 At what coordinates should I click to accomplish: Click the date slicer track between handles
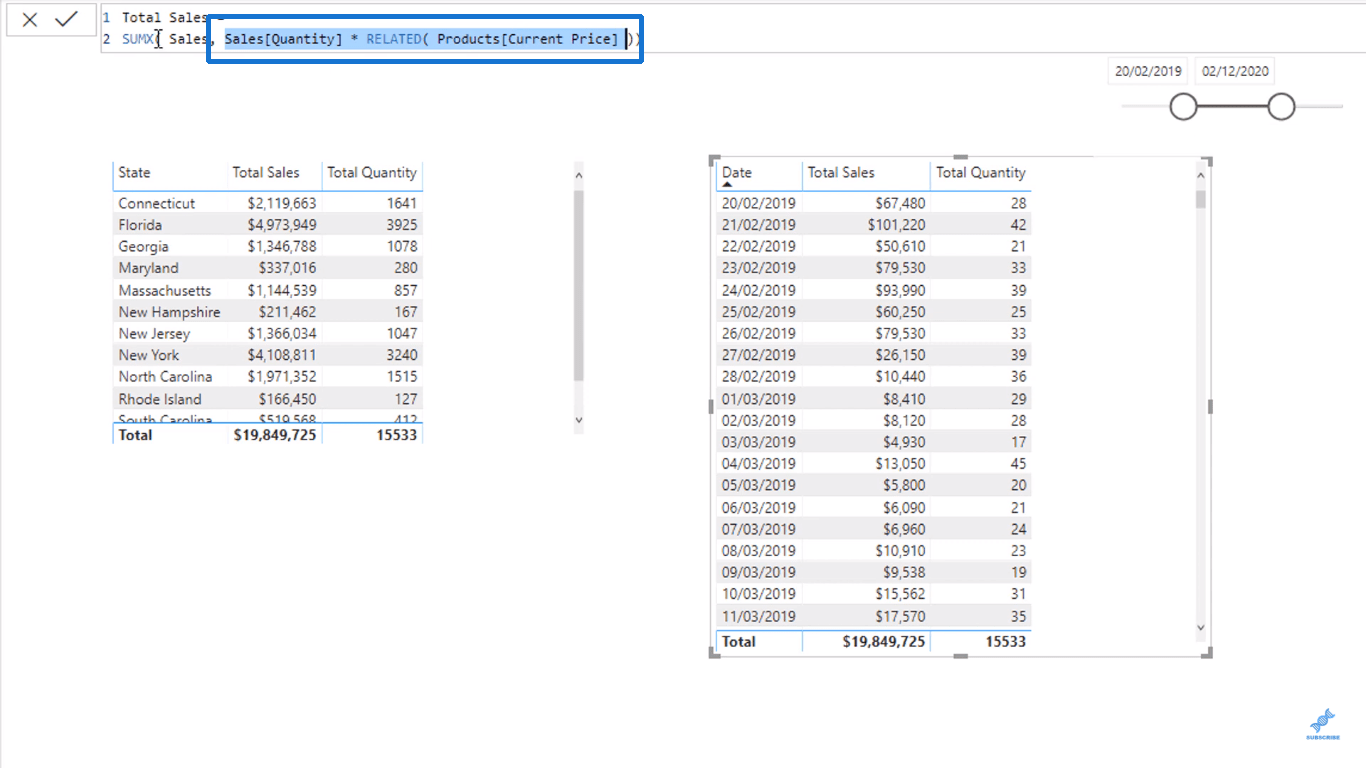point(1232,106)
